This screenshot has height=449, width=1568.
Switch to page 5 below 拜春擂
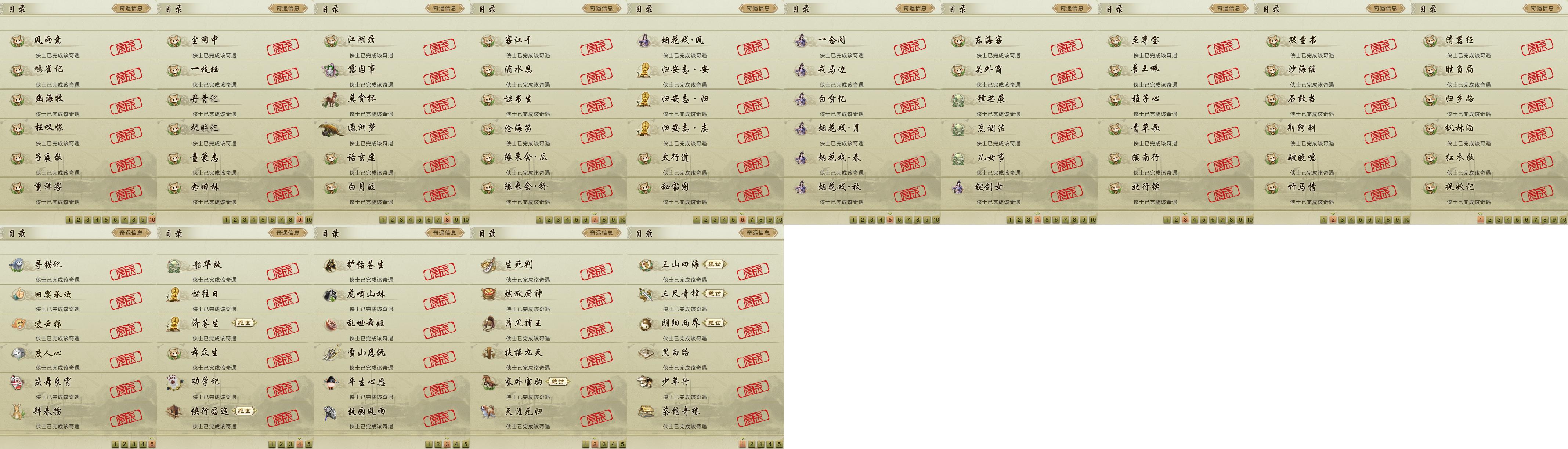152,444
